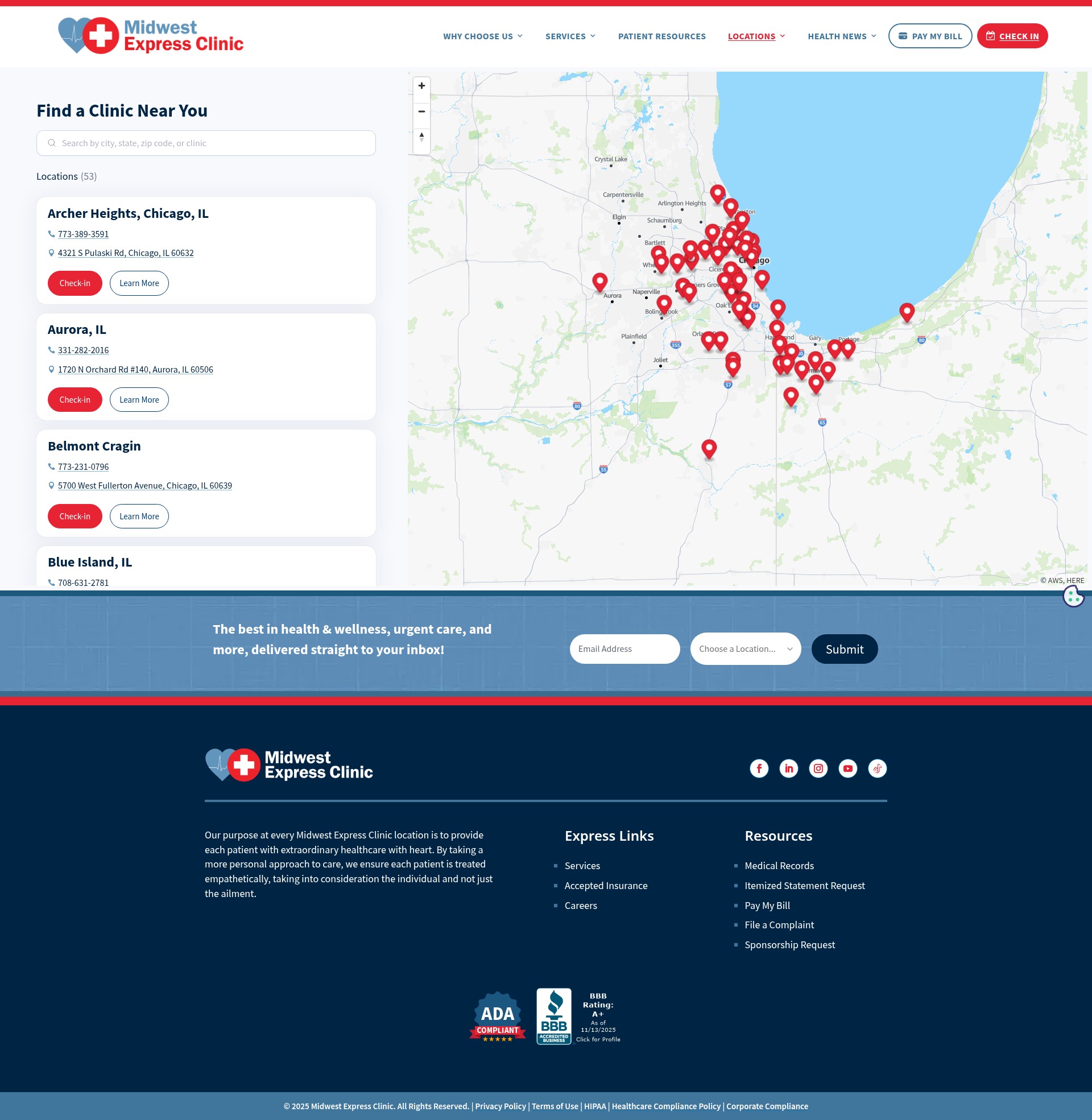The image size is (1092, 1120).
Task: Click the ADA Compliant badge
Action: [497, 1017]
